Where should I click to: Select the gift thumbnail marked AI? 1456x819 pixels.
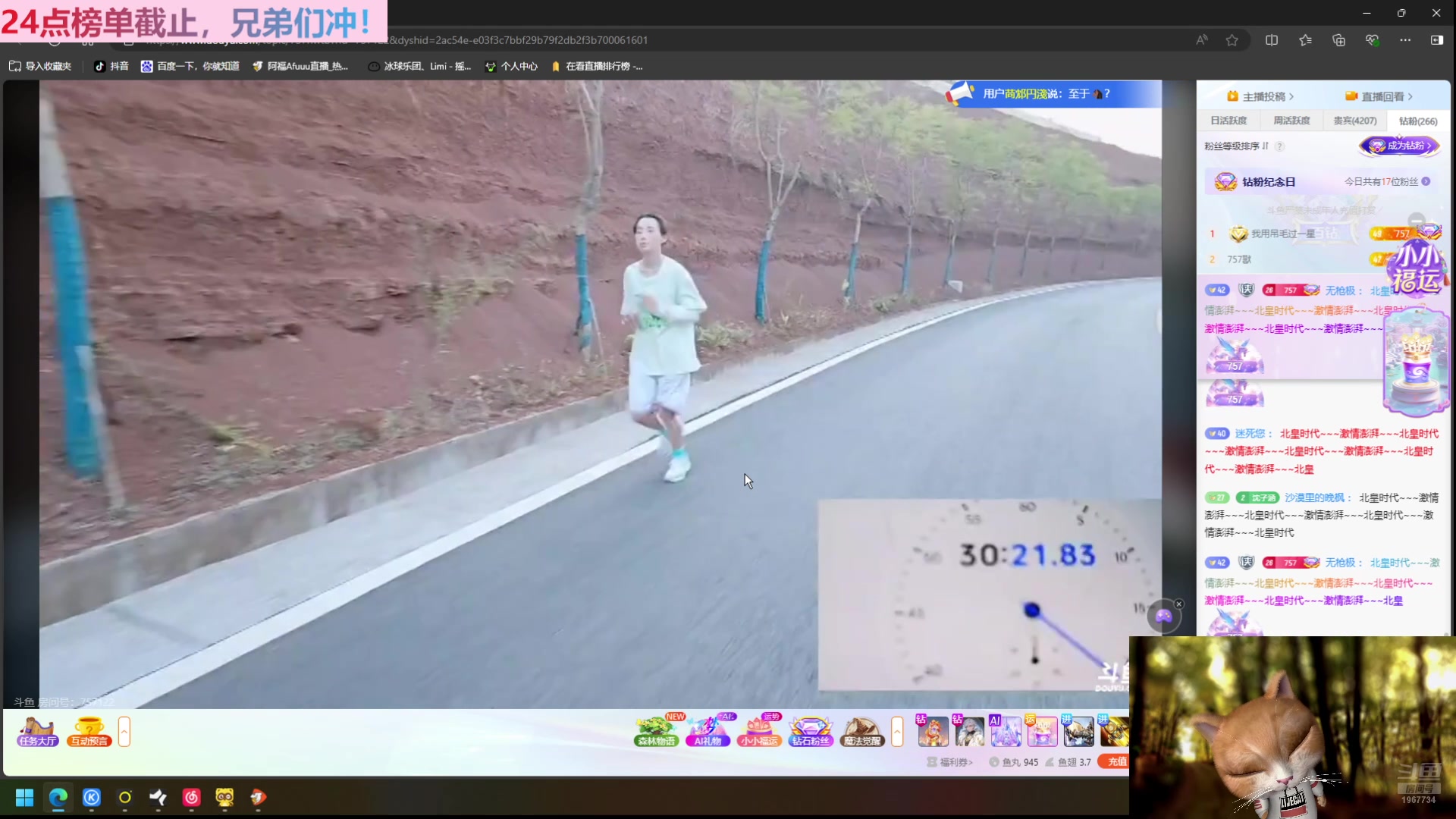click(x=1006, y=731)
